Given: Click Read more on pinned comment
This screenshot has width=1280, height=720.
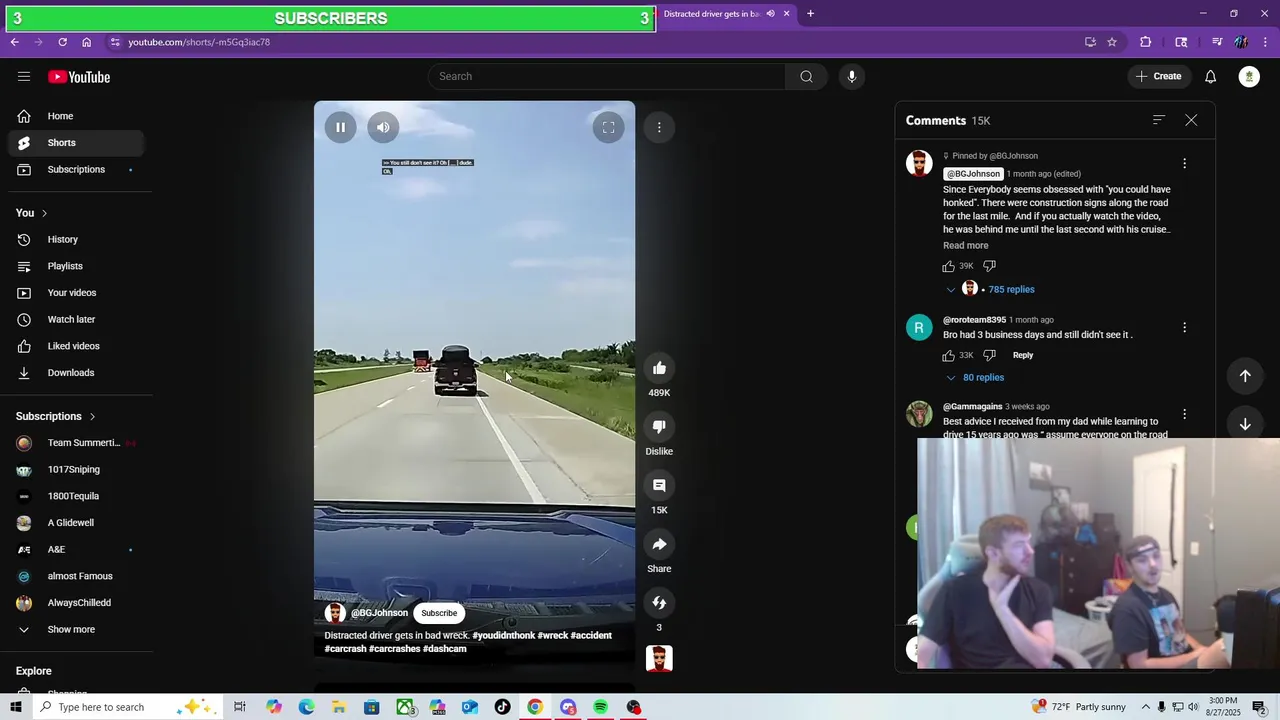Looking at the screenshot, I should click(x=965, y=246).
